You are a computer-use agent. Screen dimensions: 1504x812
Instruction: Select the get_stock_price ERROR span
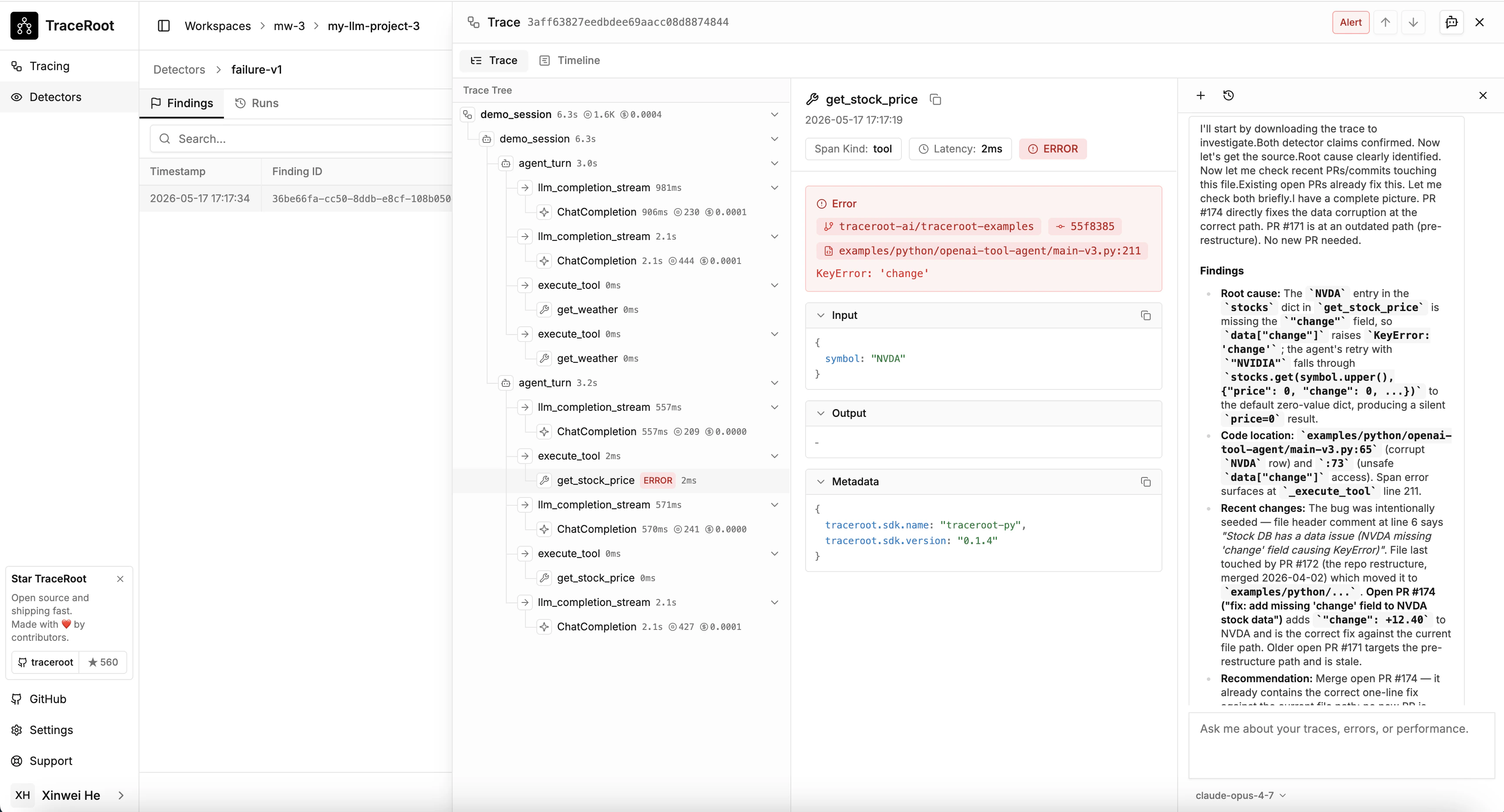tap(621, 480)
